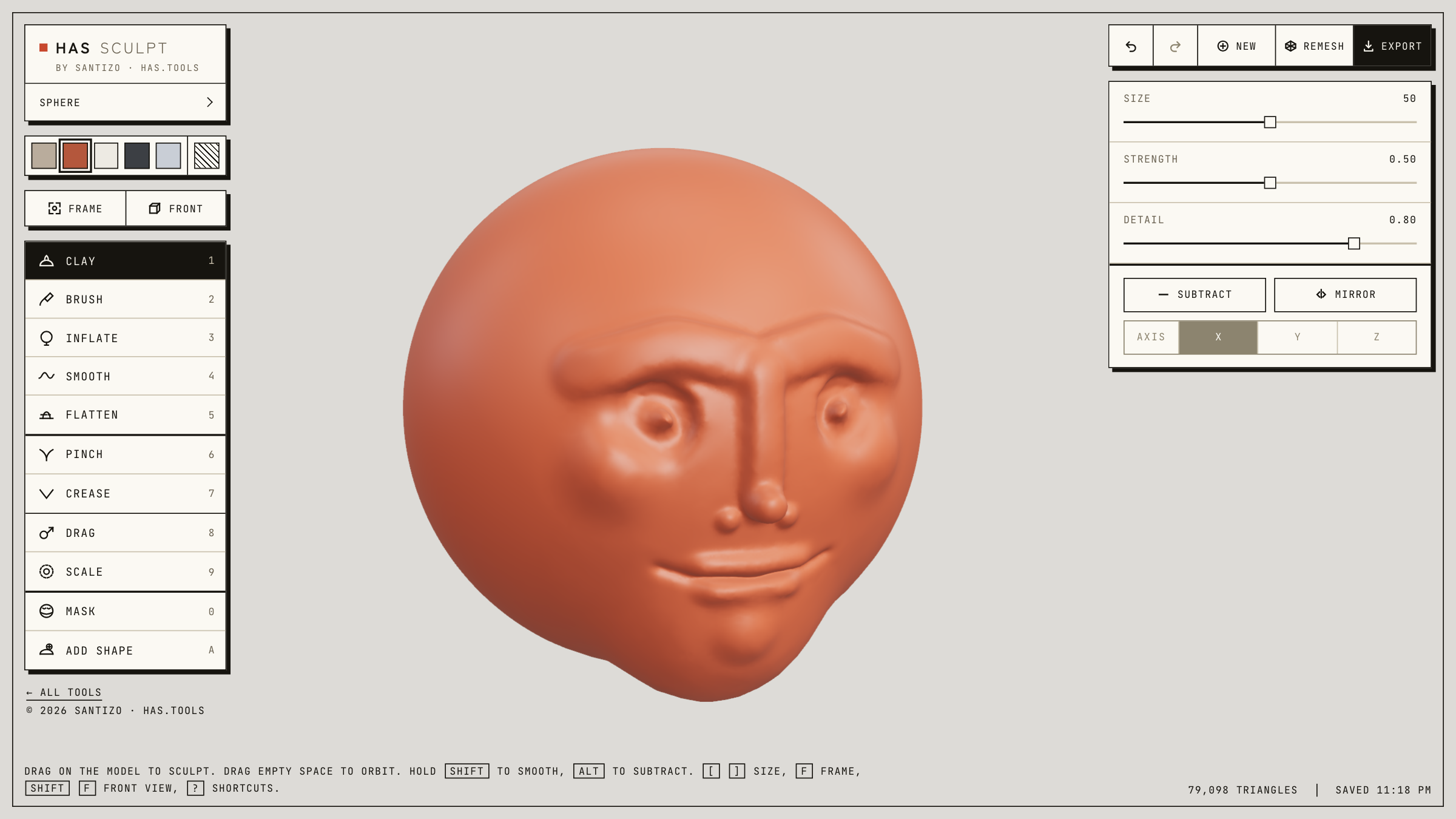
Task: Select the Scale tool
Action: [x=125, y=571]
